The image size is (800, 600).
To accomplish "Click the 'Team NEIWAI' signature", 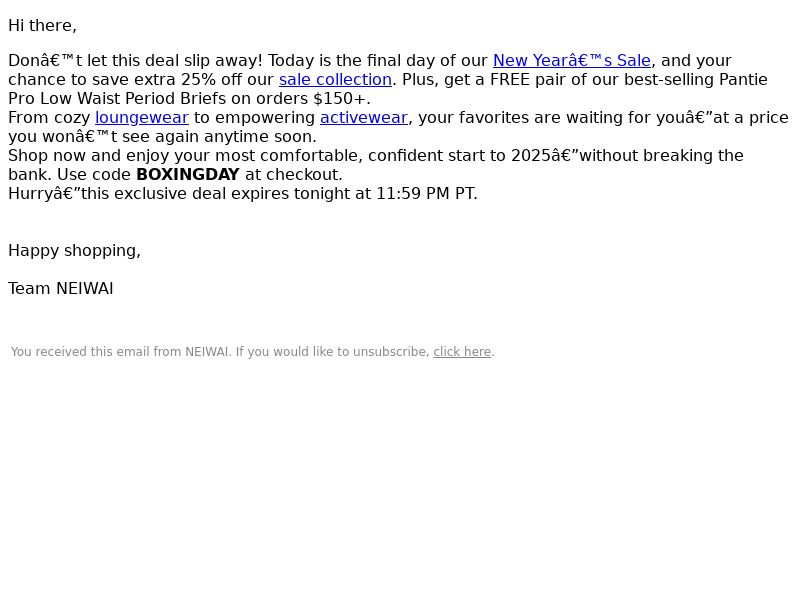I will (x=61, y=289).
